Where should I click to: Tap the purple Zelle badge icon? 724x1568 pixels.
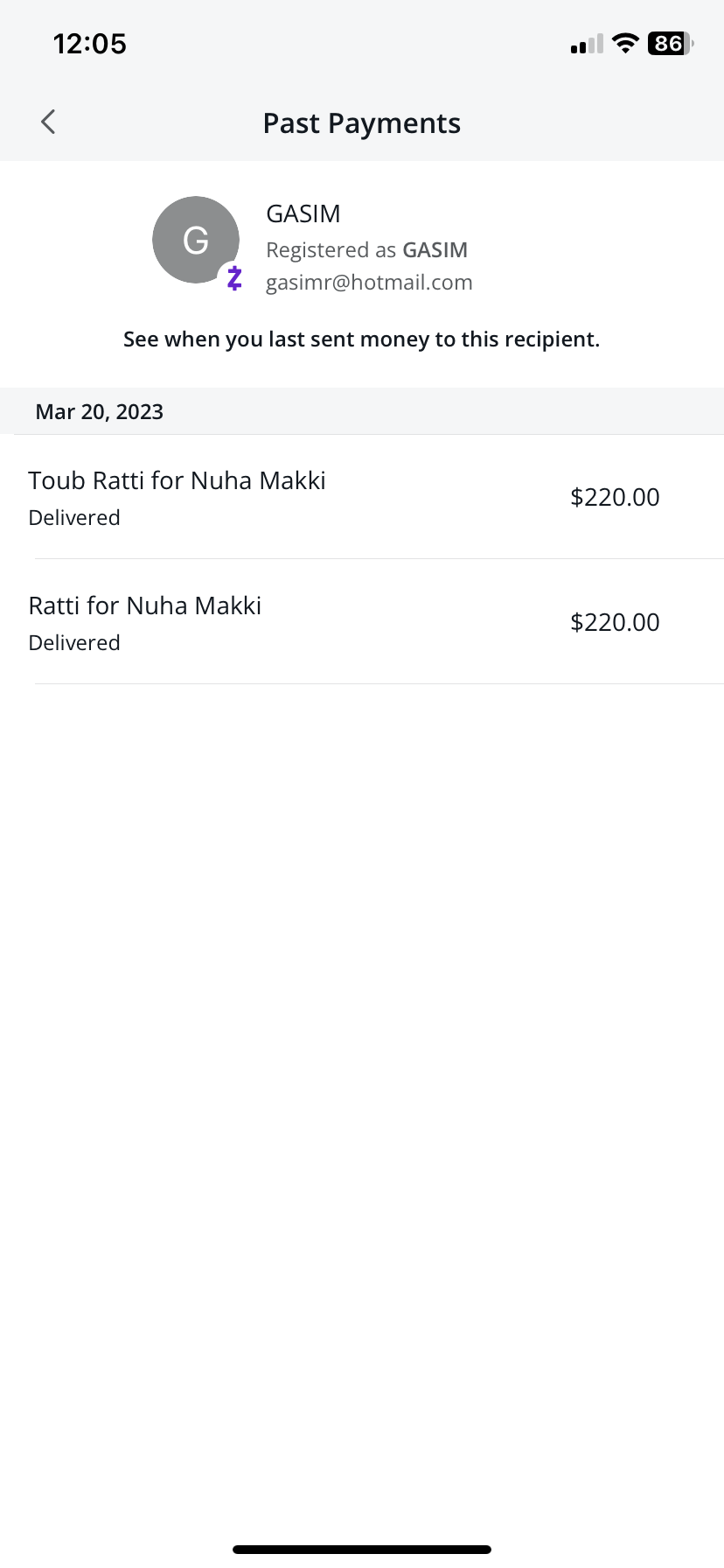point(233,278)
